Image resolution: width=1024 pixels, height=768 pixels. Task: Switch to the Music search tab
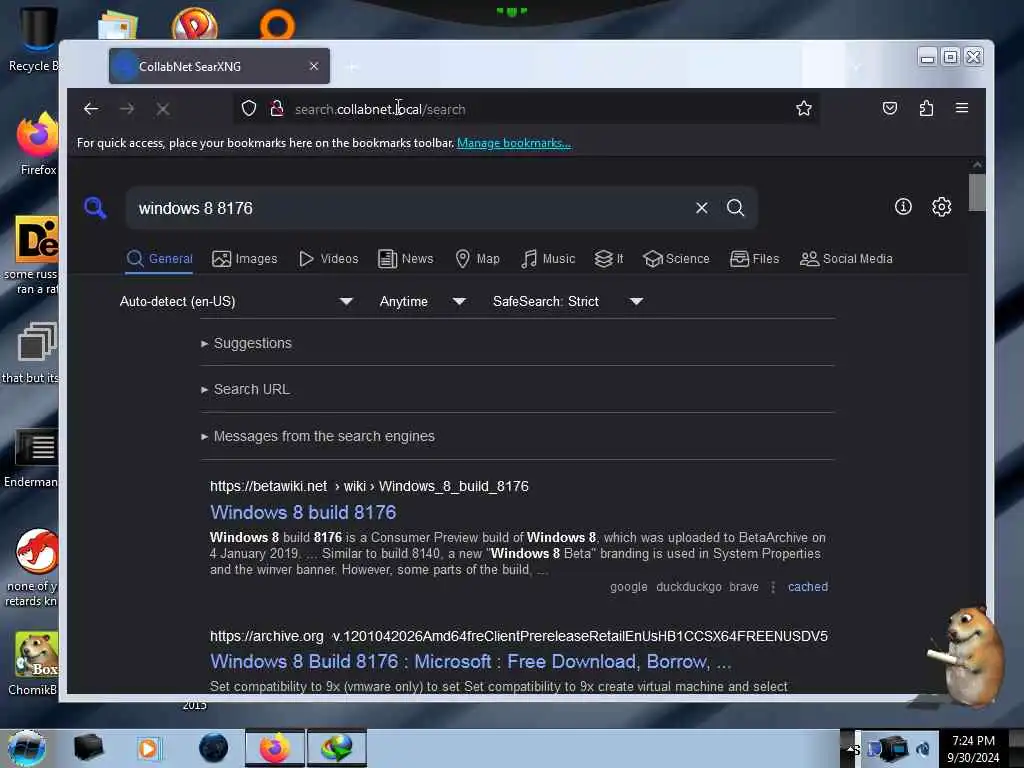[548, 259]
